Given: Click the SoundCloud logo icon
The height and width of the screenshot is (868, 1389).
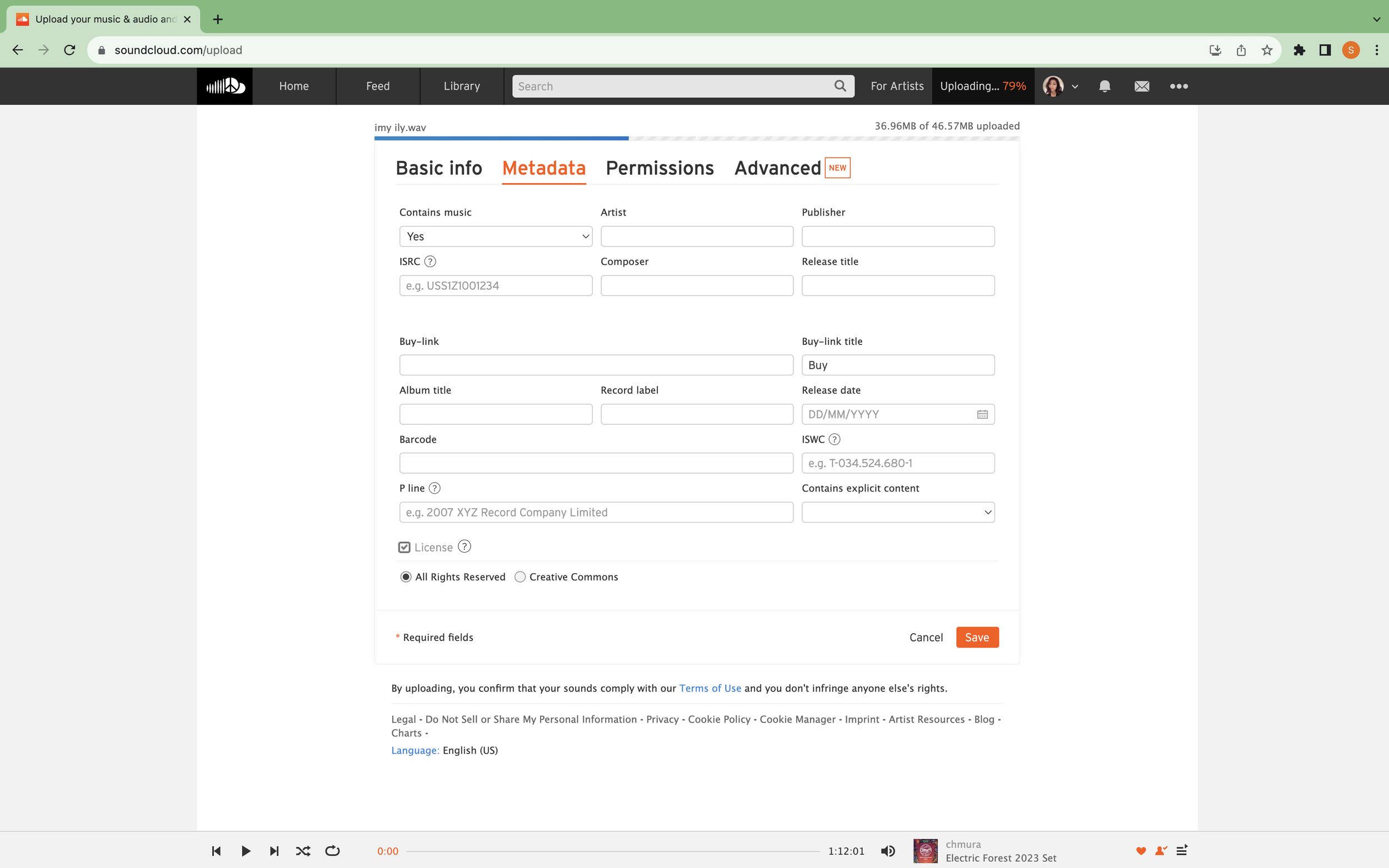Looking at the screenshot, I should click(224, 86).
